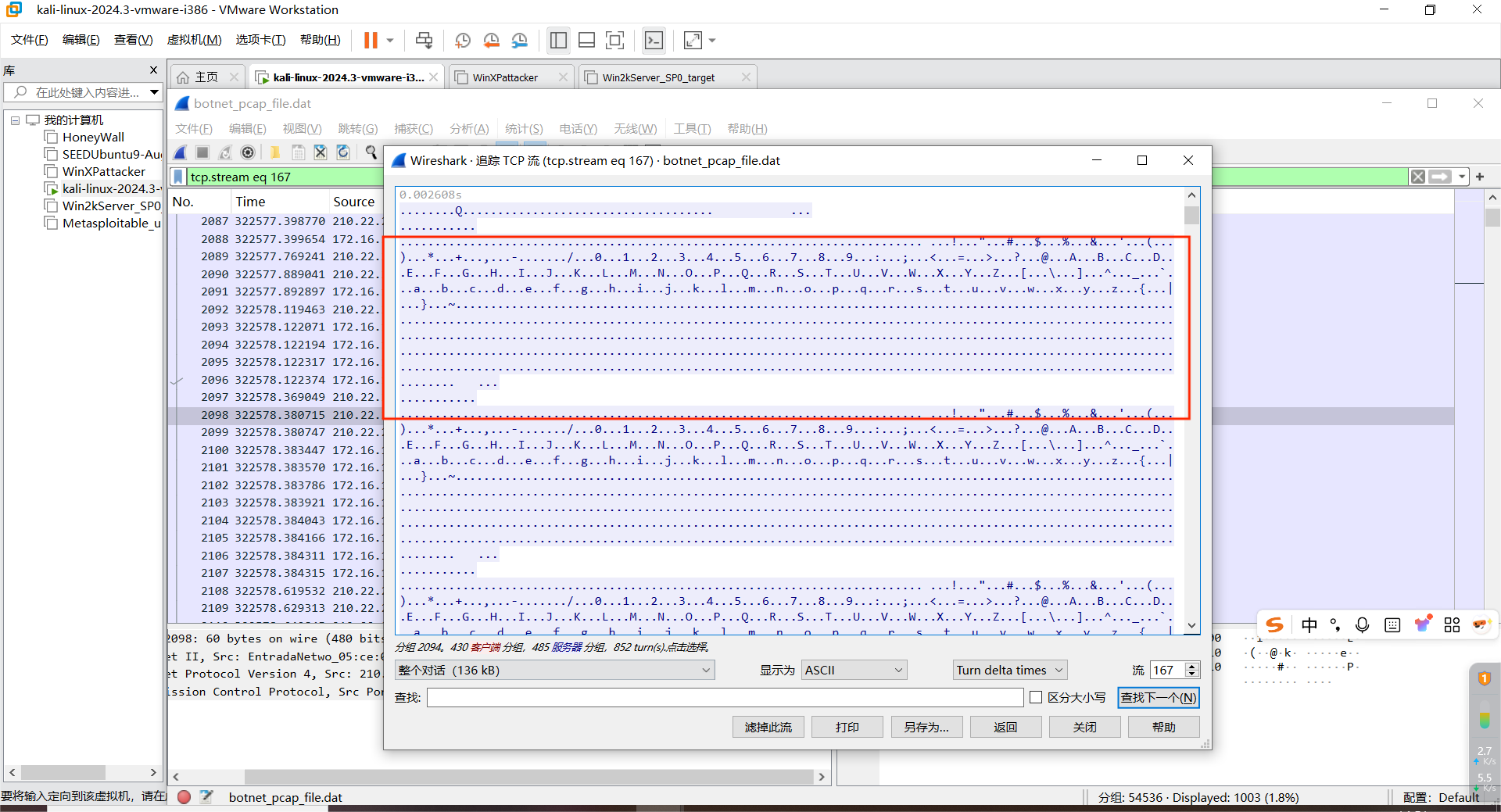Take a snapshot of this virtual machine
This screenshot has height=812, width=1501.
pos(463,40)
